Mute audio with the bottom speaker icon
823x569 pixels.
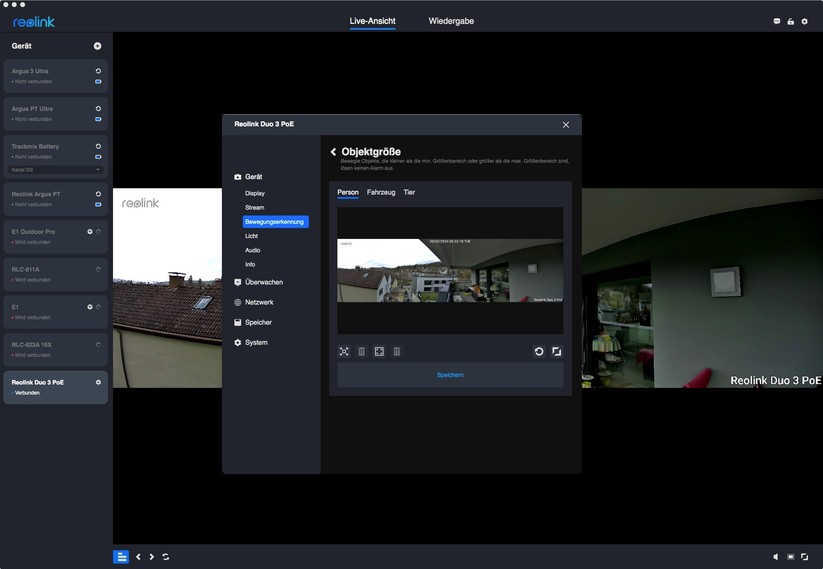pos(775,557)
